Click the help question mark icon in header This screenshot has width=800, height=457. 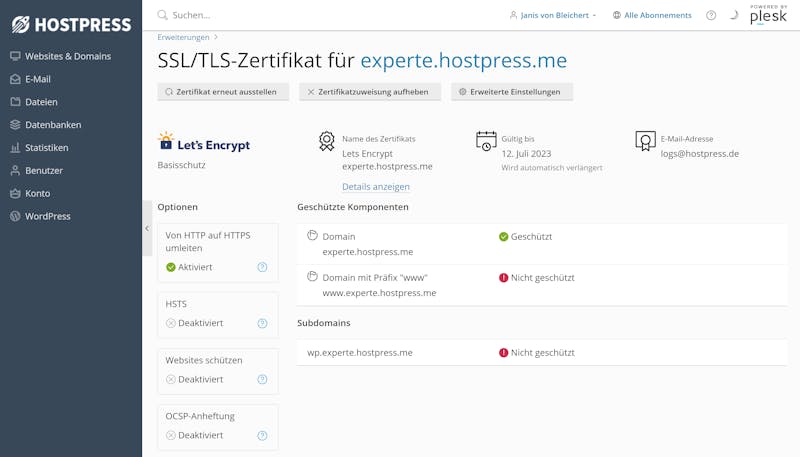(x=711, y=15)
